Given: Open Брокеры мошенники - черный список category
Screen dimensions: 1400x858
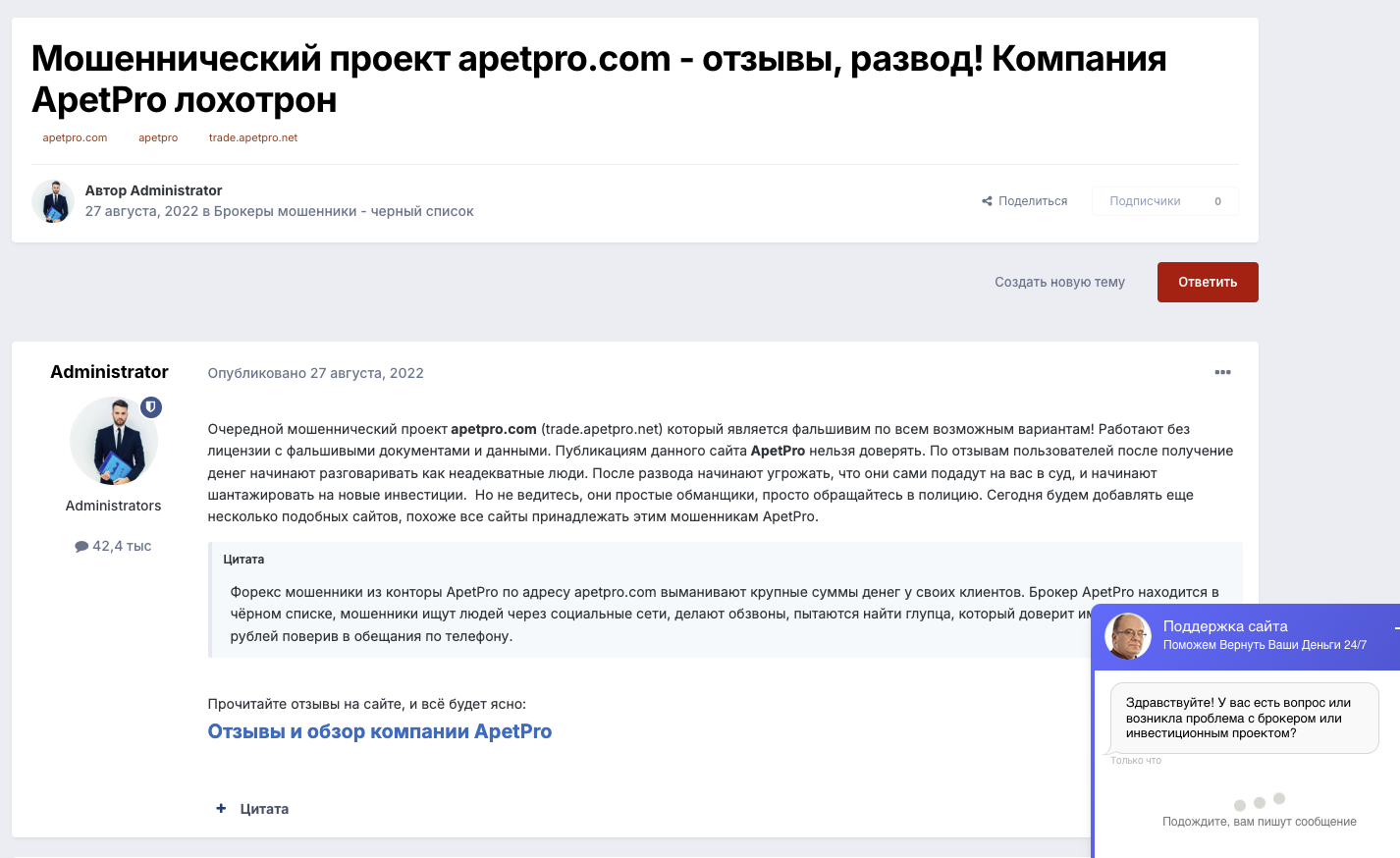Looking at the screenshot, I should click(344, 211).
